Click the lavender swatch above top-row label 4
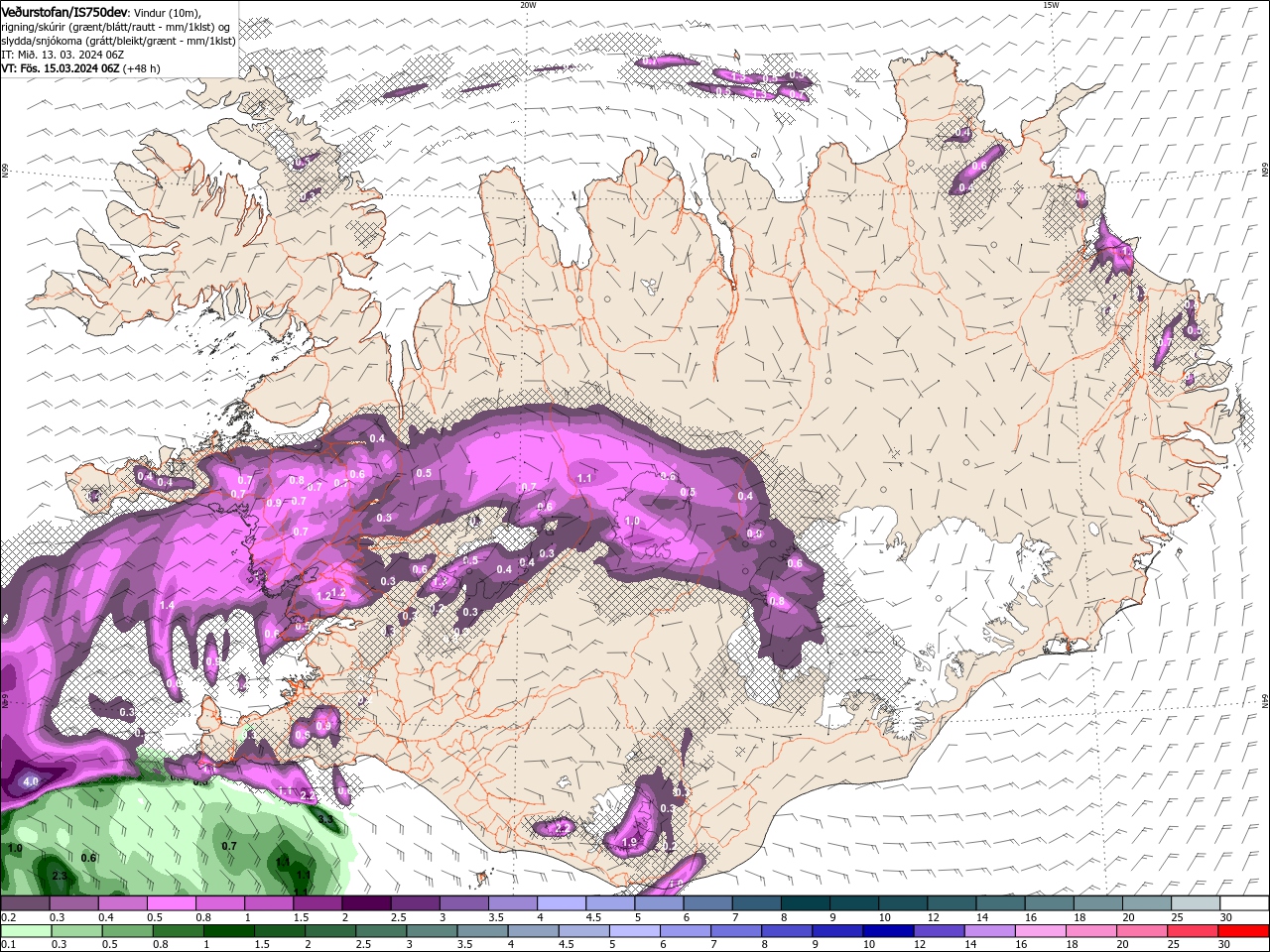 point(561,903)
